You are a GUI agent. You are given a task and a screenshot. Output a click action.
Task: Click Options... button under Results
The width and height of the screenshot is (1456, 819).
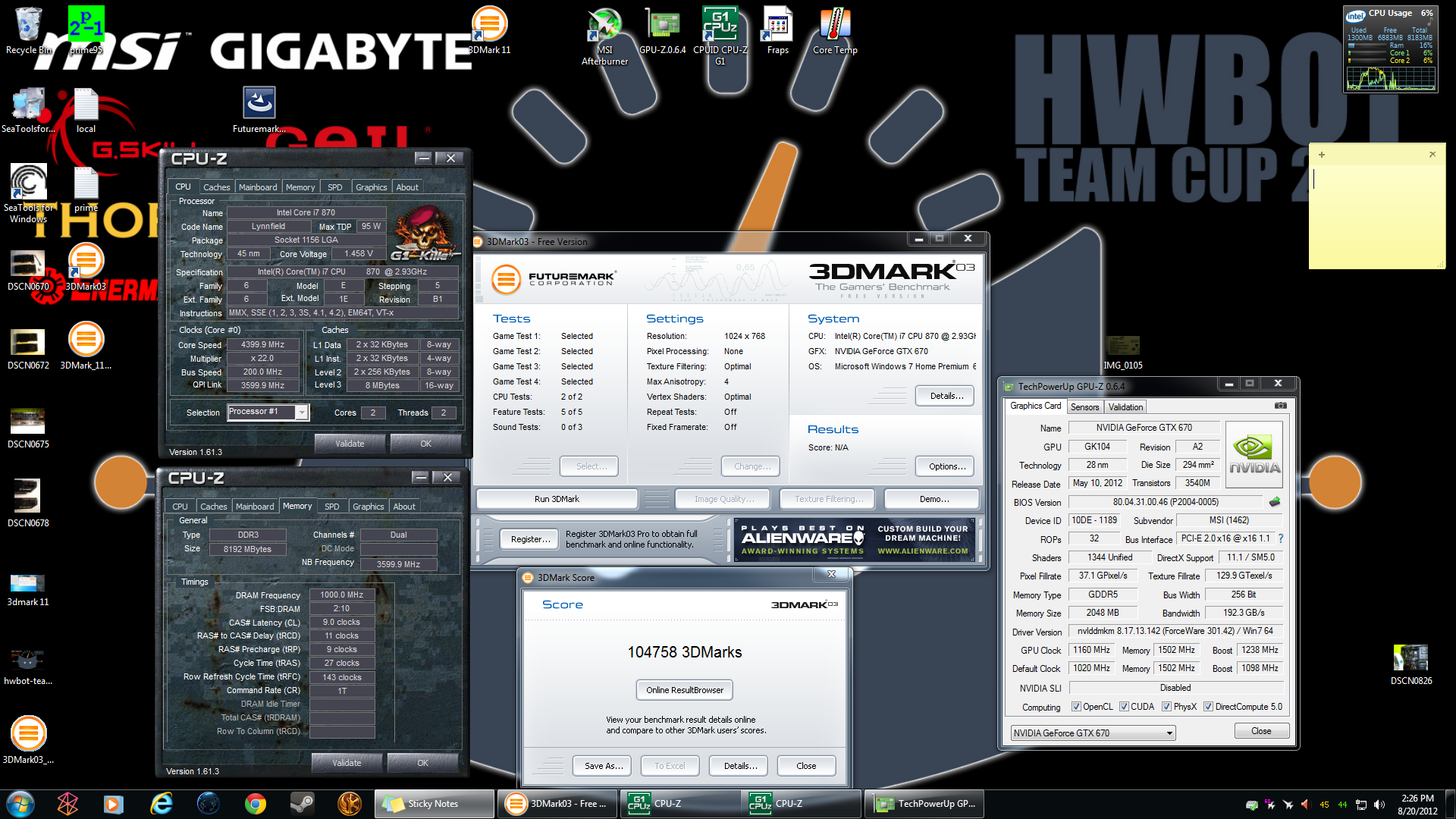(x=945, y=466)
